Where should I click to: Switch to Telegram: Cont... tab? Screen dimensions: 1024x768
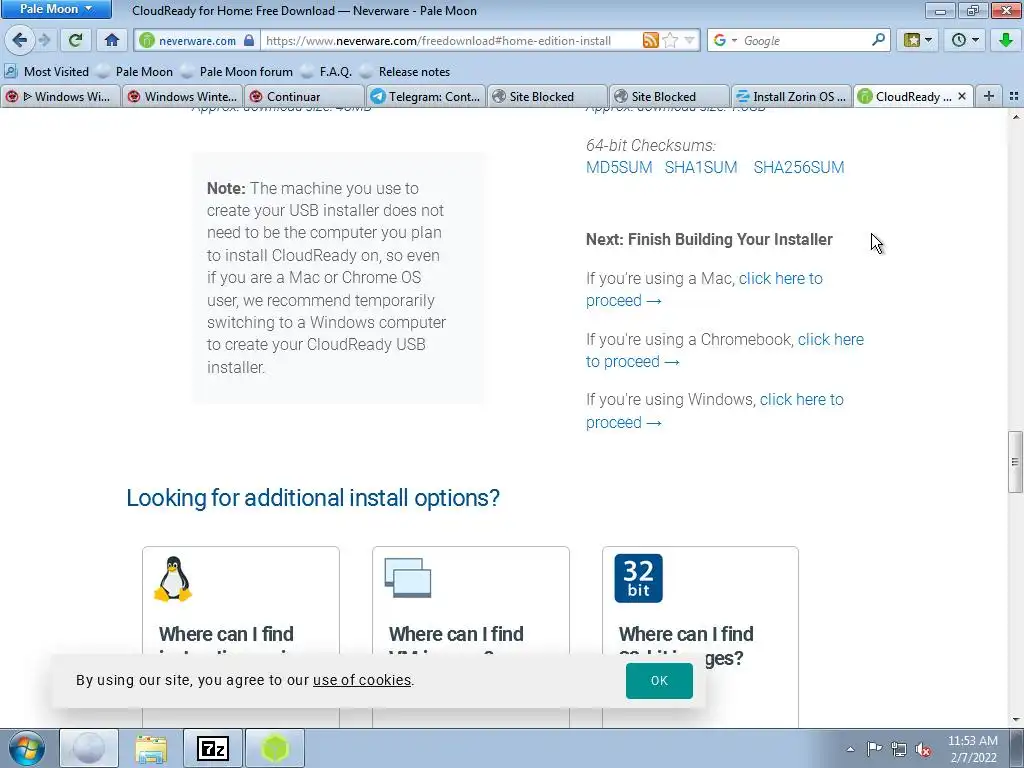[426, 96]
